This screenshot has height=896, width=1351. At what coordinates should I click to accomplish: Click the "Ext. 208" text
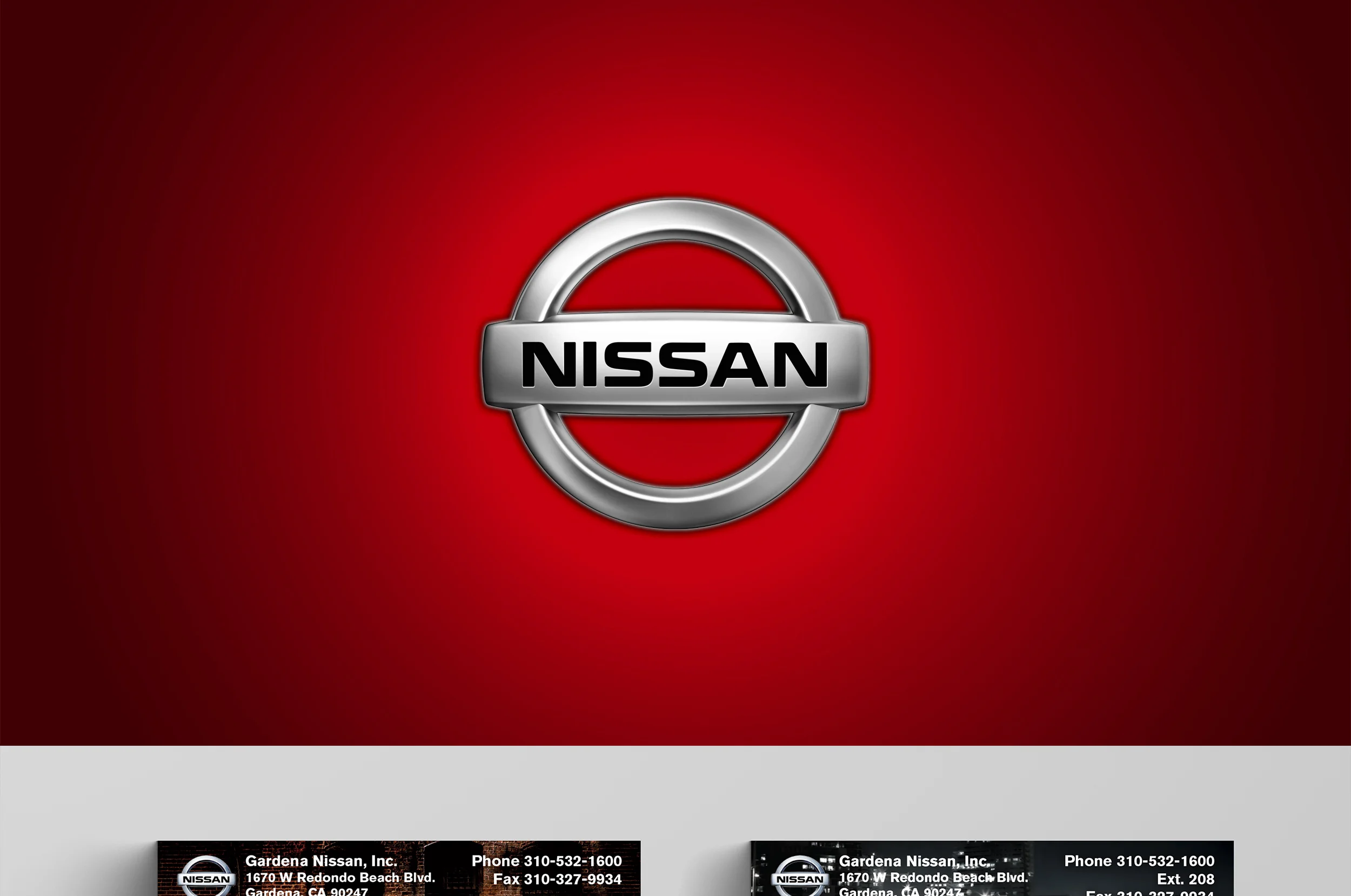click(1186, 879)
